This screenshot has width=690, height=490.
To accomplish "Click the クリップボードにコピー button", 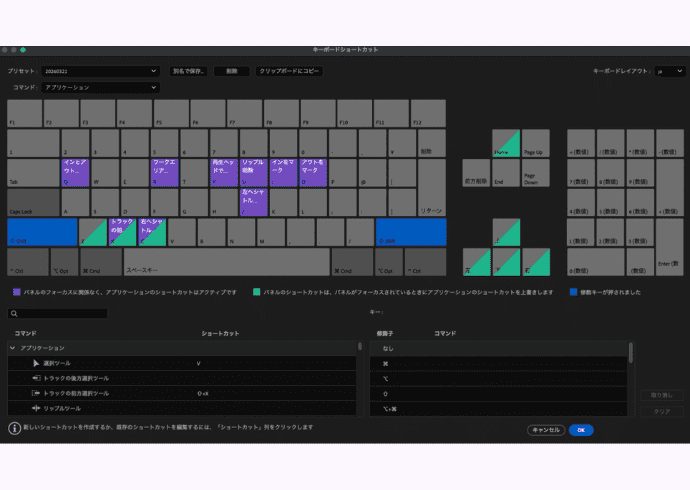I will (x=289, y=71).
